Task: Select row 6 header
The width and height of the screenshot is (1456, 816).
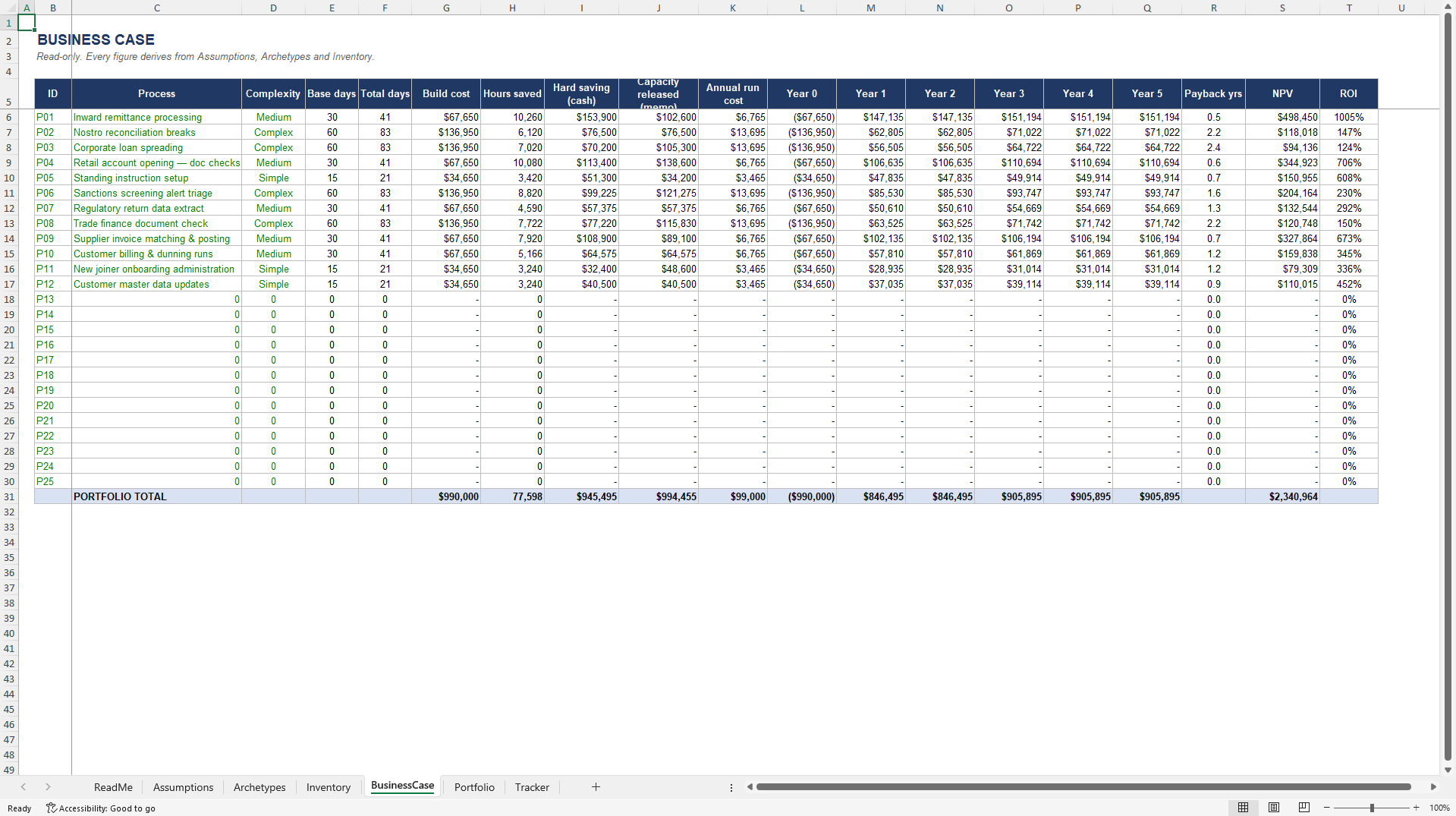Action: coord(8,117)
